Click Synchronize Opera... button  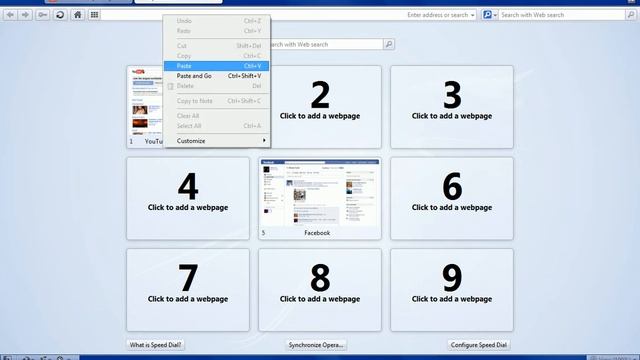[x=316, y=345]
